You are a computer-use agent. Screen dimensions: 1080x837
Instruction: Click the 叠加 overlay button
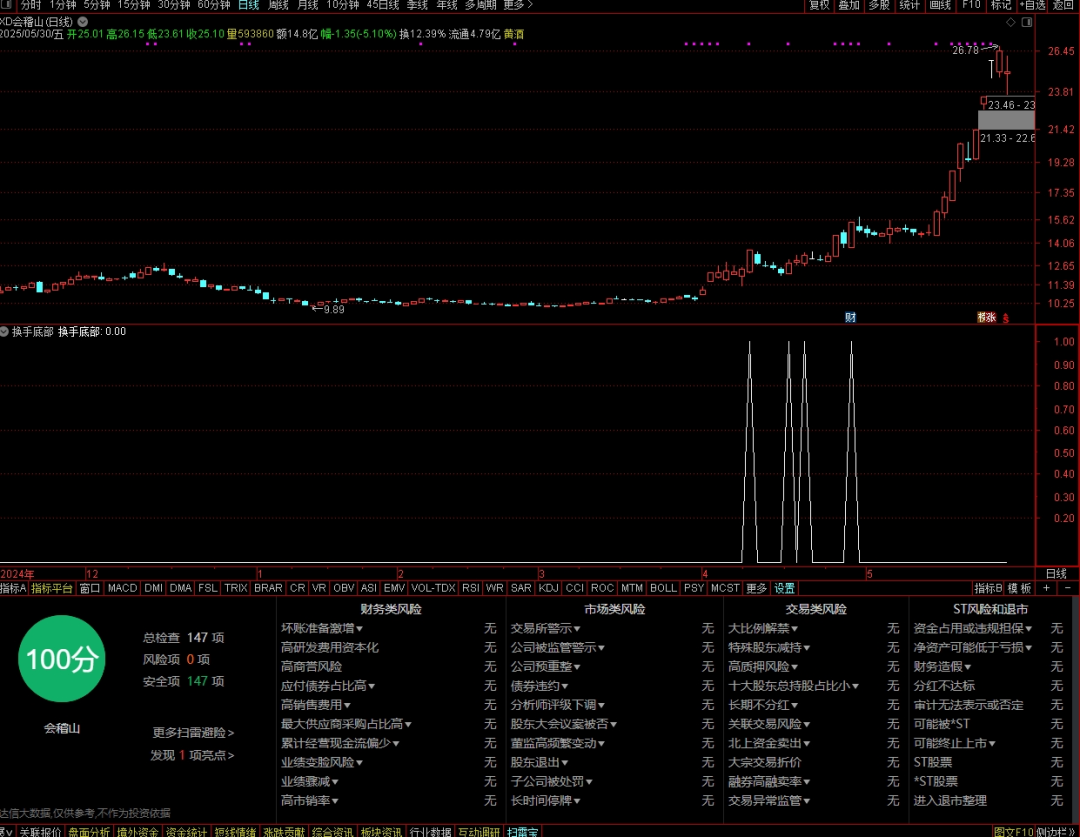[x=849, y=5]
